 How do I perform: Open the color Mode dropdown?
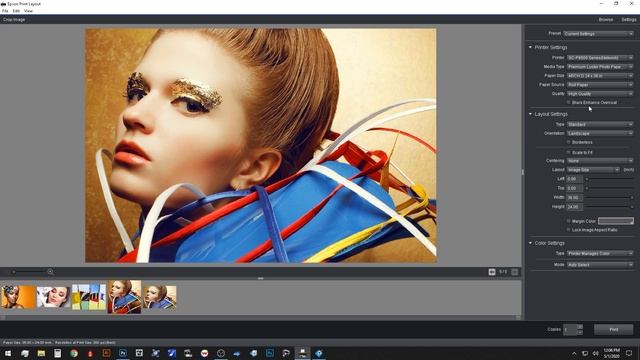click(x=600, y=265)
